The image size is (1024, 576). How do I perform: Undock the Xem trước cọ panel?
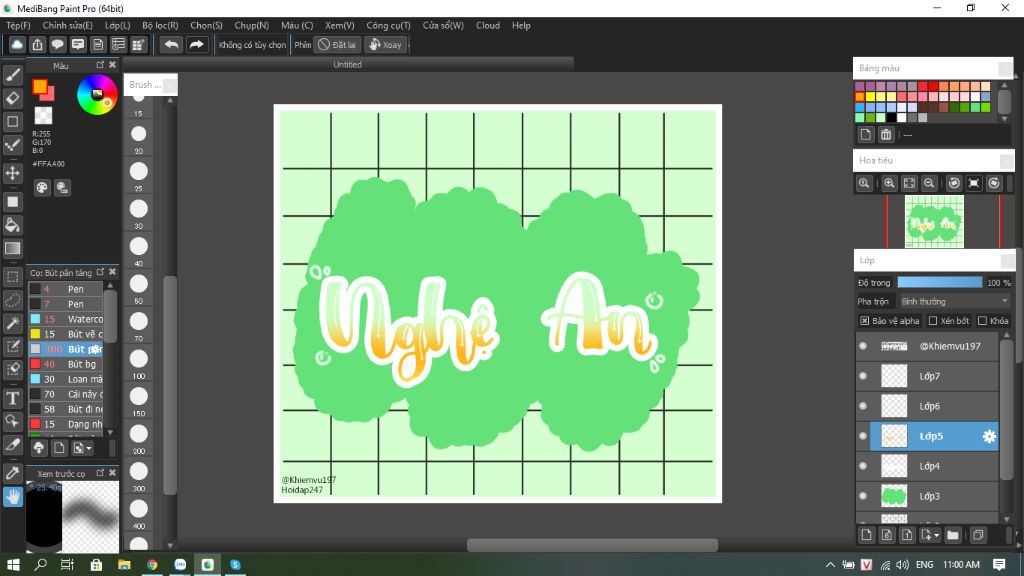[x=100, y=472]
